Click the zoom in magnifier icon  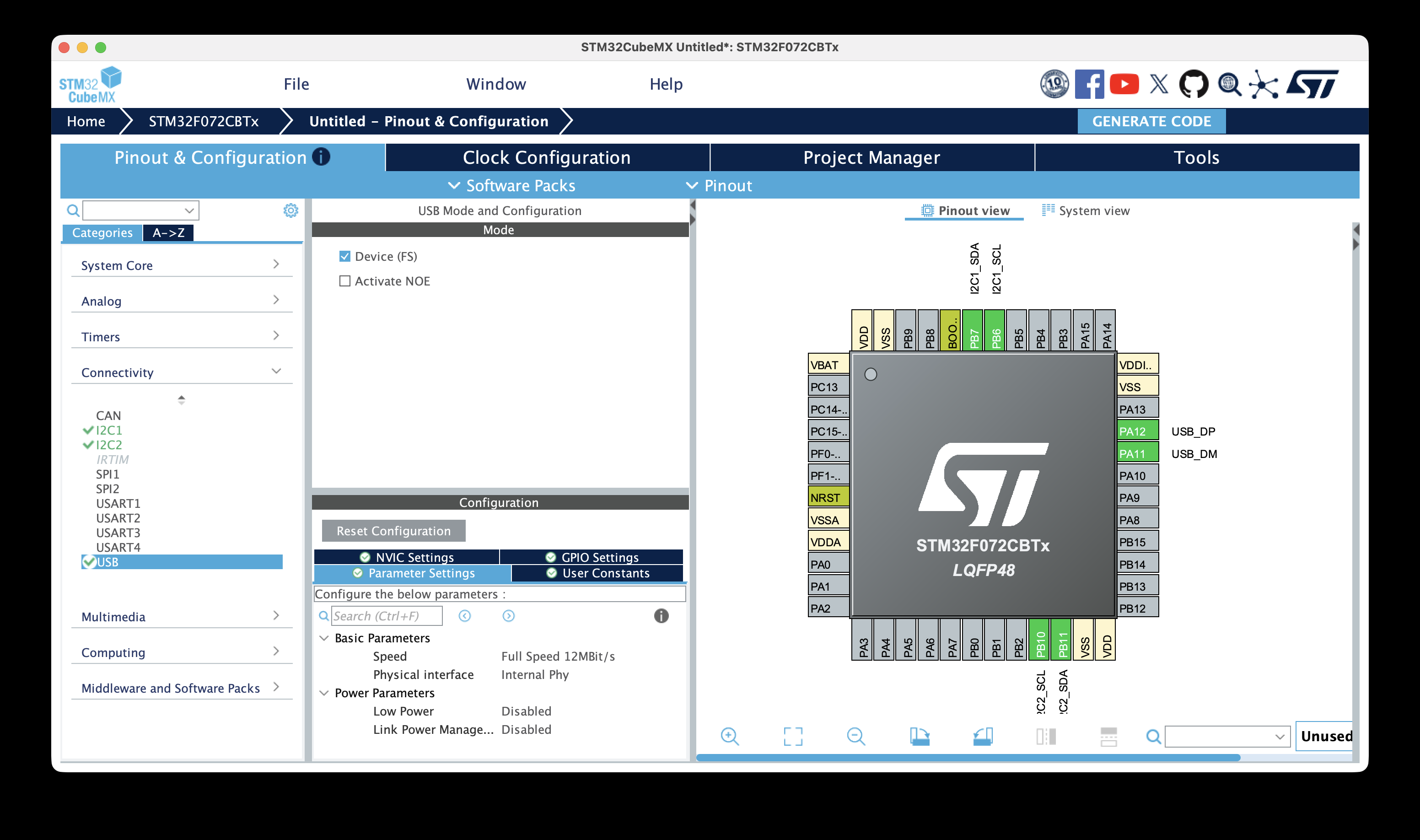point(730,737)
